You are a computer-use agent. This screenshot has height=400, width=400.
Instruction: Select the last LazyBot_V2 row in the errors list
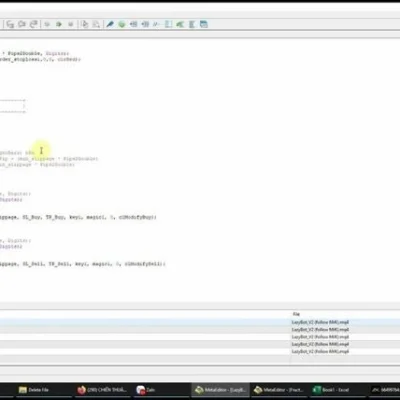click(200, 351)
